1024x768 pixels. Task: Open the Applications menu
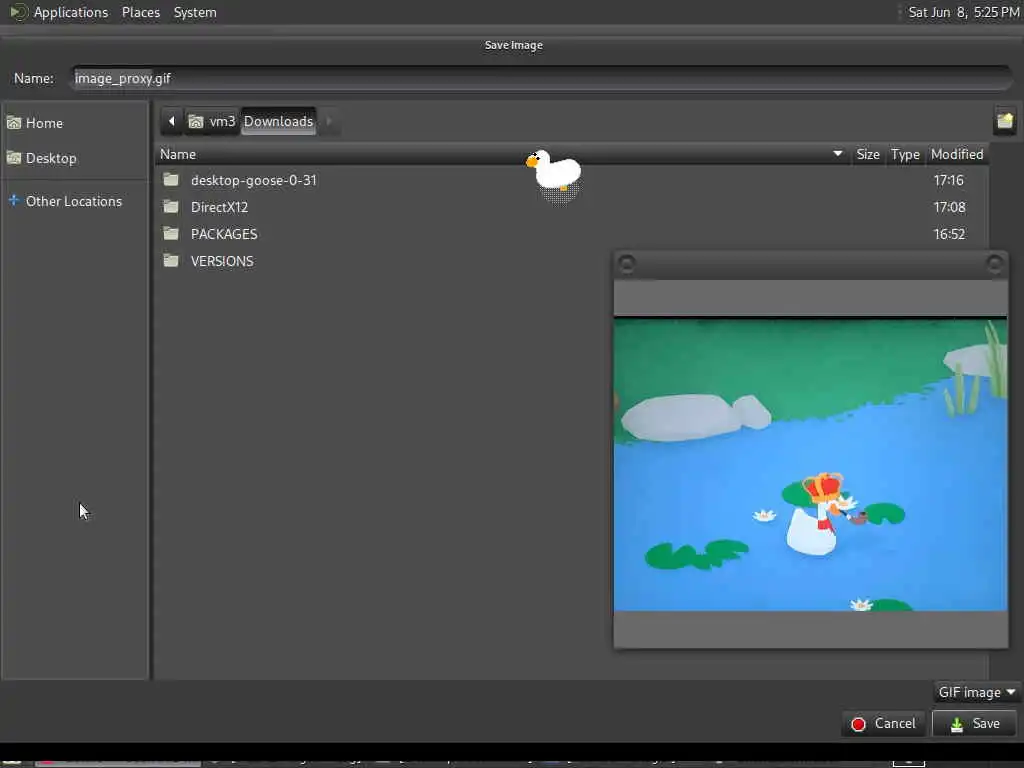pos(71,12)
